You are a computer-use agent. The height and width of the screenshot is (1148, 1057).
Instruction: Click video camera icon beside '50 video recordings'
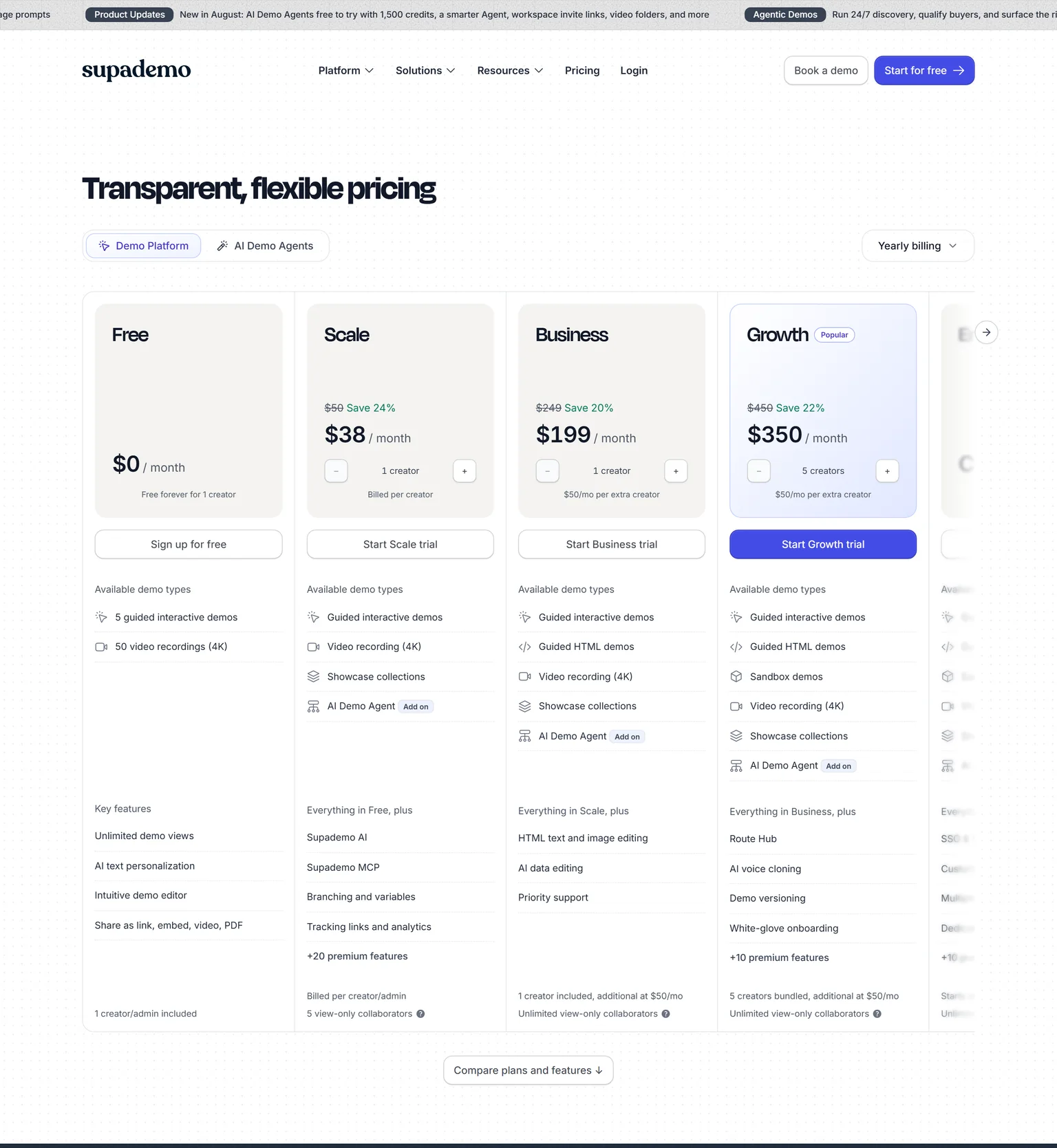(101, 647)
